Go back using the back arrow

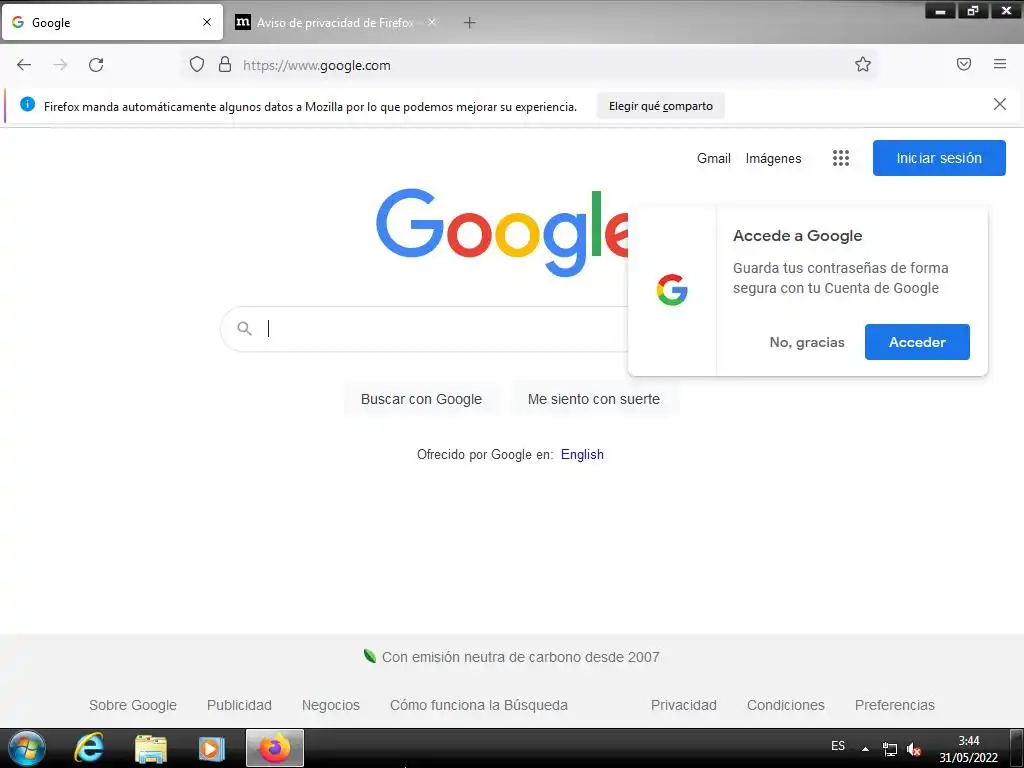click(x=24, y=65)
